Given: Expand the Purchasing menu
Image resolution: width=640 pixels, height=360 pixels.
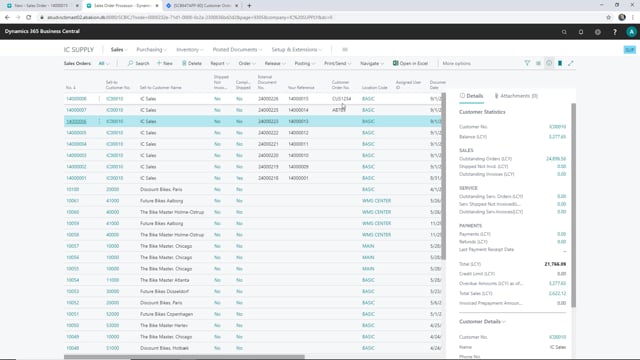Looking at the screenshot, I should click(151, 49).
